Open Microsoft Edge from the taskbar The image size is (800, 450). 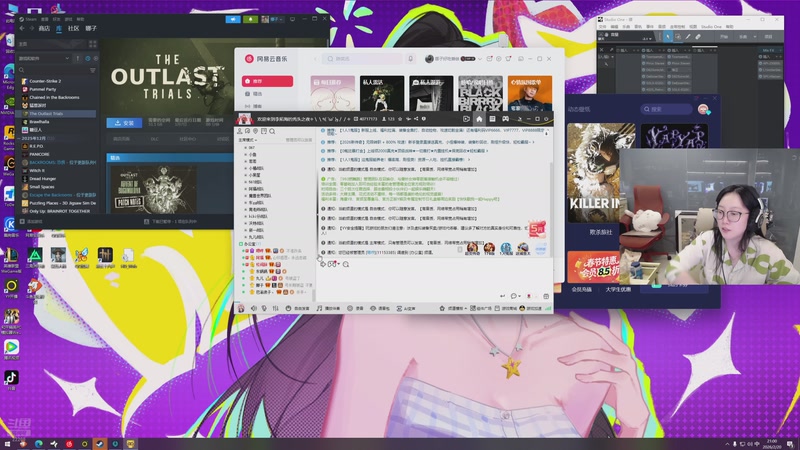pyautogui.click(x=38, y=444)
